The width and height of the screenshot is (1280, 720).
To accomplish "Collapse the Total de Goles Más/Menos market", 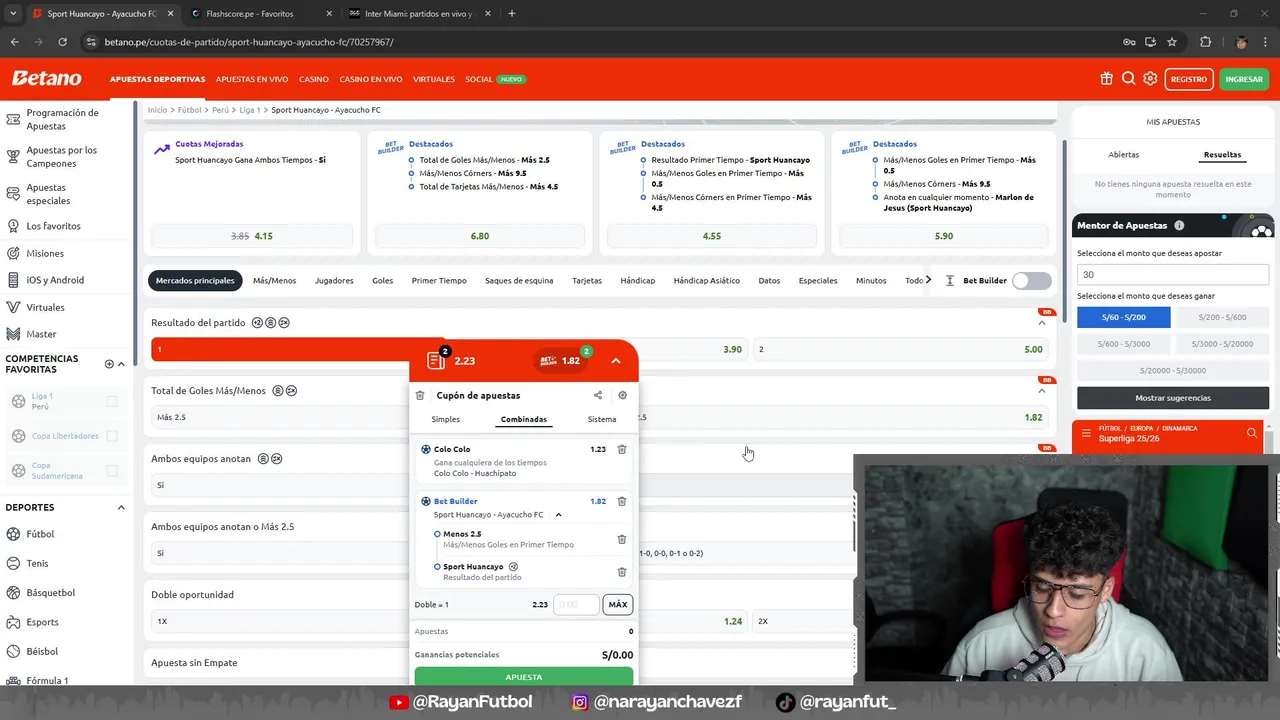I will click(1042, 391).
